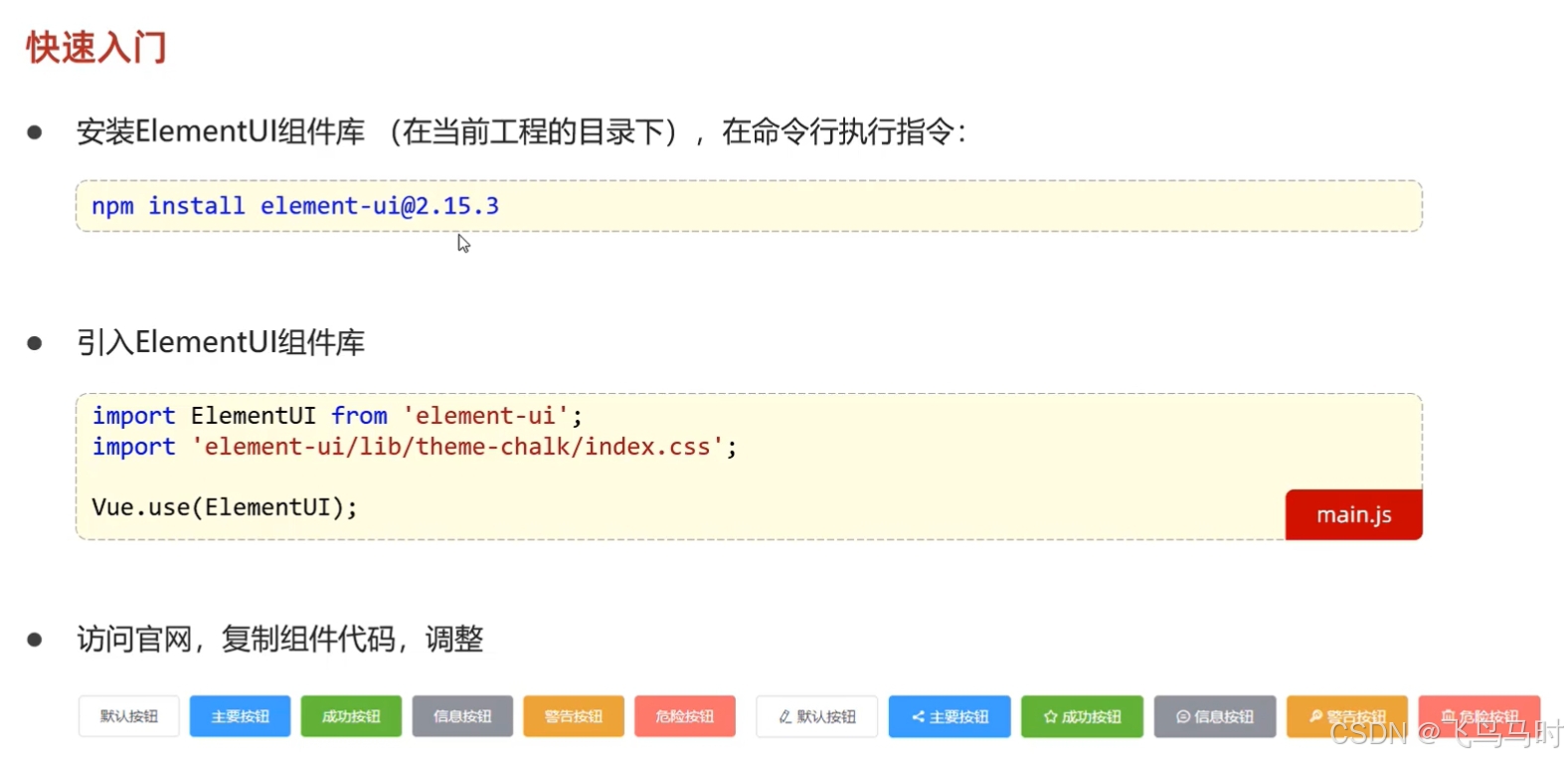This screenshot has height=761, width=1568.
Task: Click the bullet text 访问官网，复制组件代码，调整
Action: point(280,639)
